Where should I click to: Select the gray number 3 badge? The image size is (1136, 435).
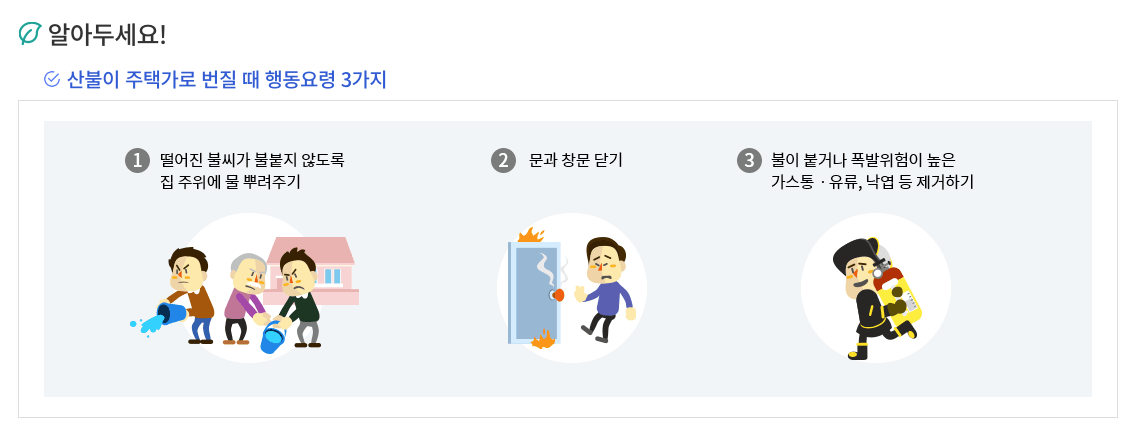pos(749,161)
